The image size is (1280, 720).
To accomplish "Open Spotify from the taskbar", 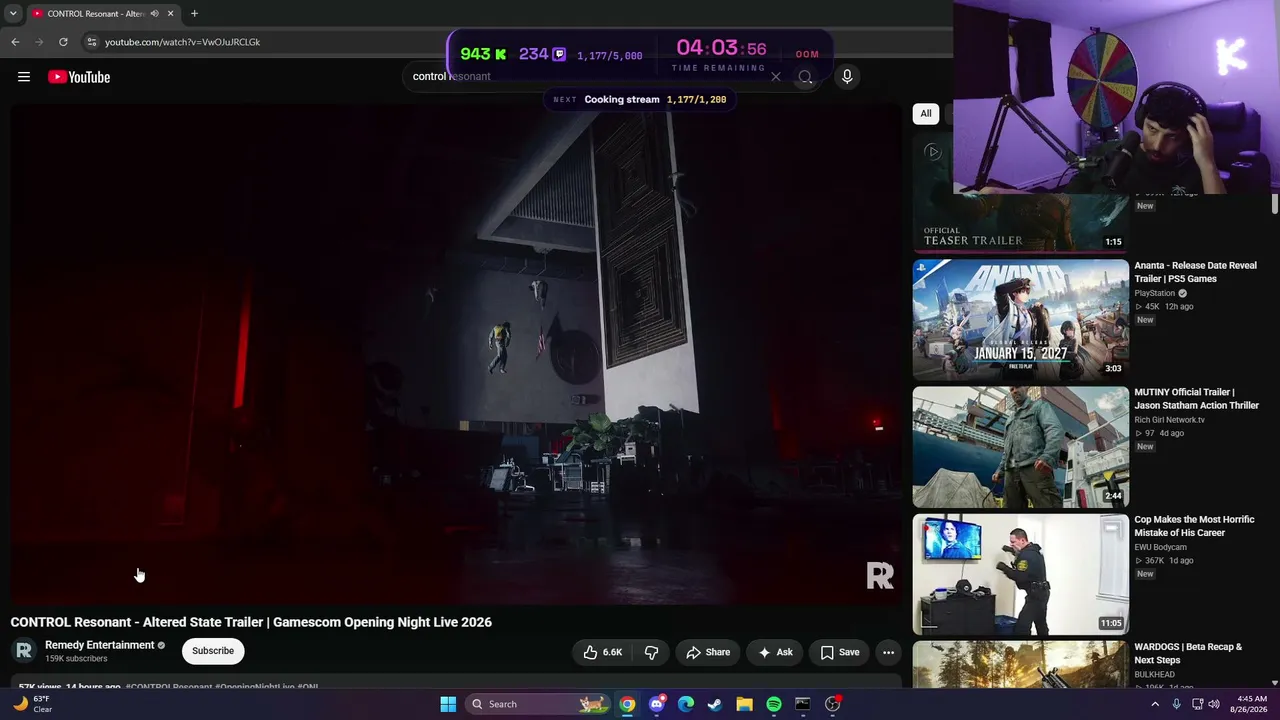I will 774,704.
